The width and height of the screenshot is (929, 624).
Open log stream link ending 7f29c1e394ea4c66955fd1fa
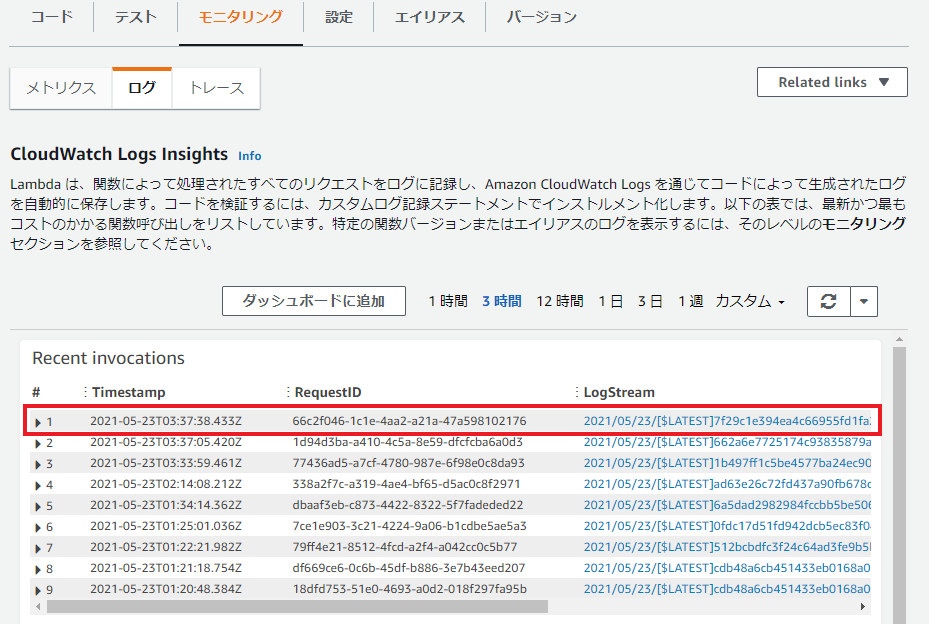[x=727, y=421]
